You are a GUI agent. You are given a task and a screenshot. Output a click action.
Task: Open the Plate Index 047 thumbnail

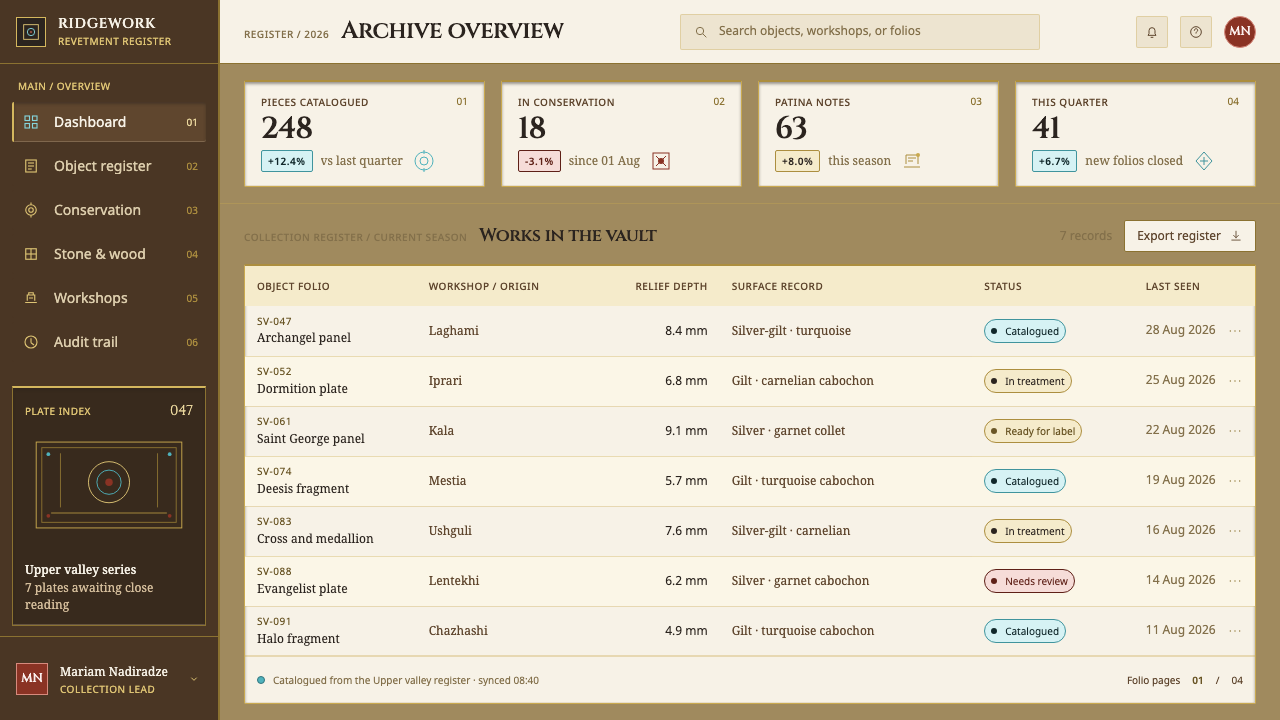(109, 486)
